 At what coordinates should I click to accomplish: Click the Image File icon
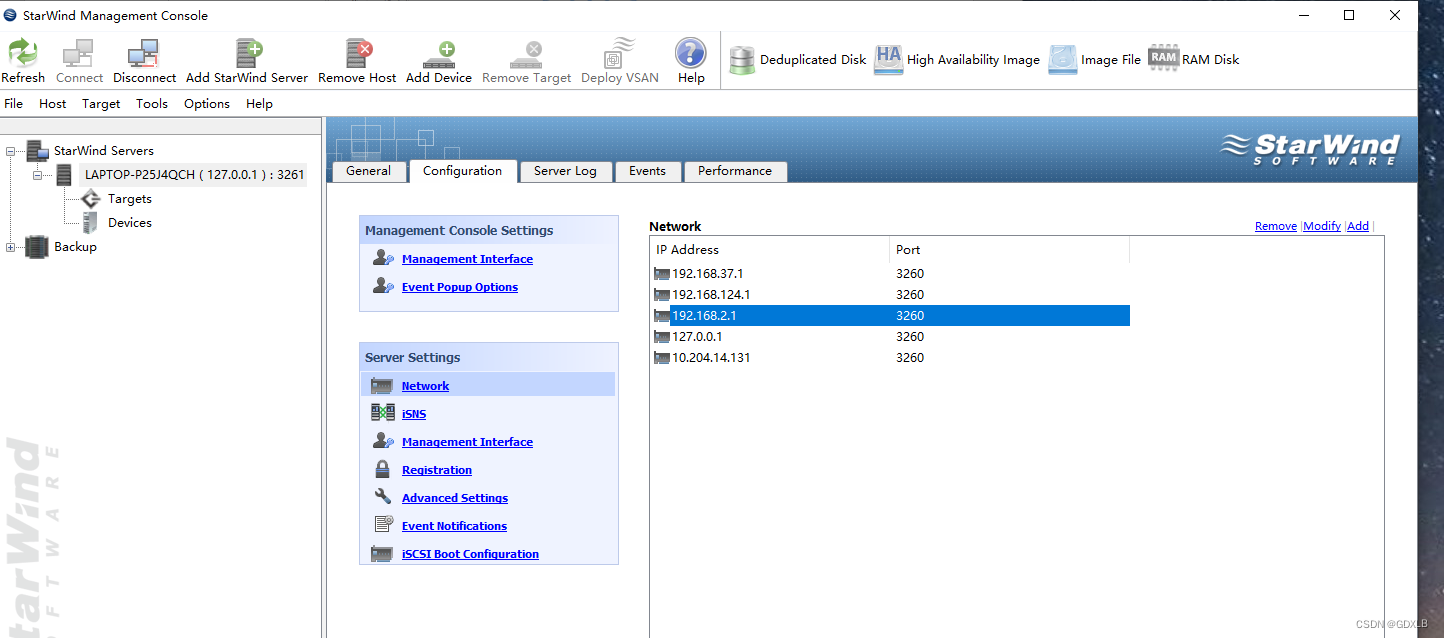[x=1063, y=60]
